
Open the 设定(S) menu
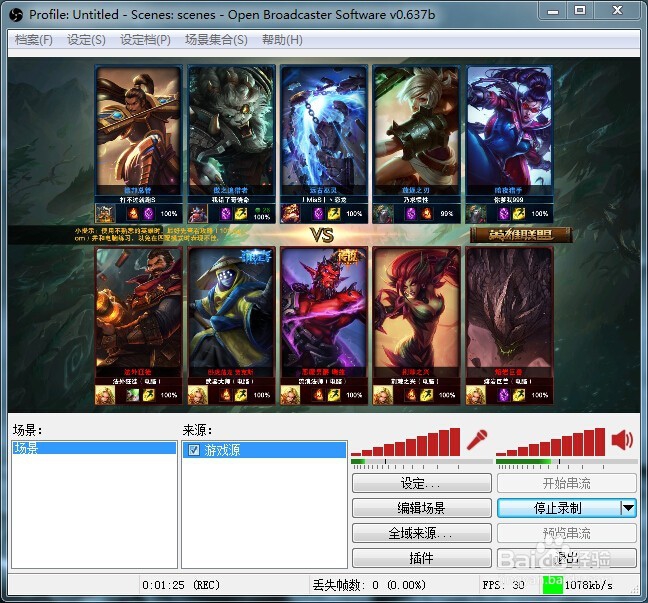click(86, 40)
